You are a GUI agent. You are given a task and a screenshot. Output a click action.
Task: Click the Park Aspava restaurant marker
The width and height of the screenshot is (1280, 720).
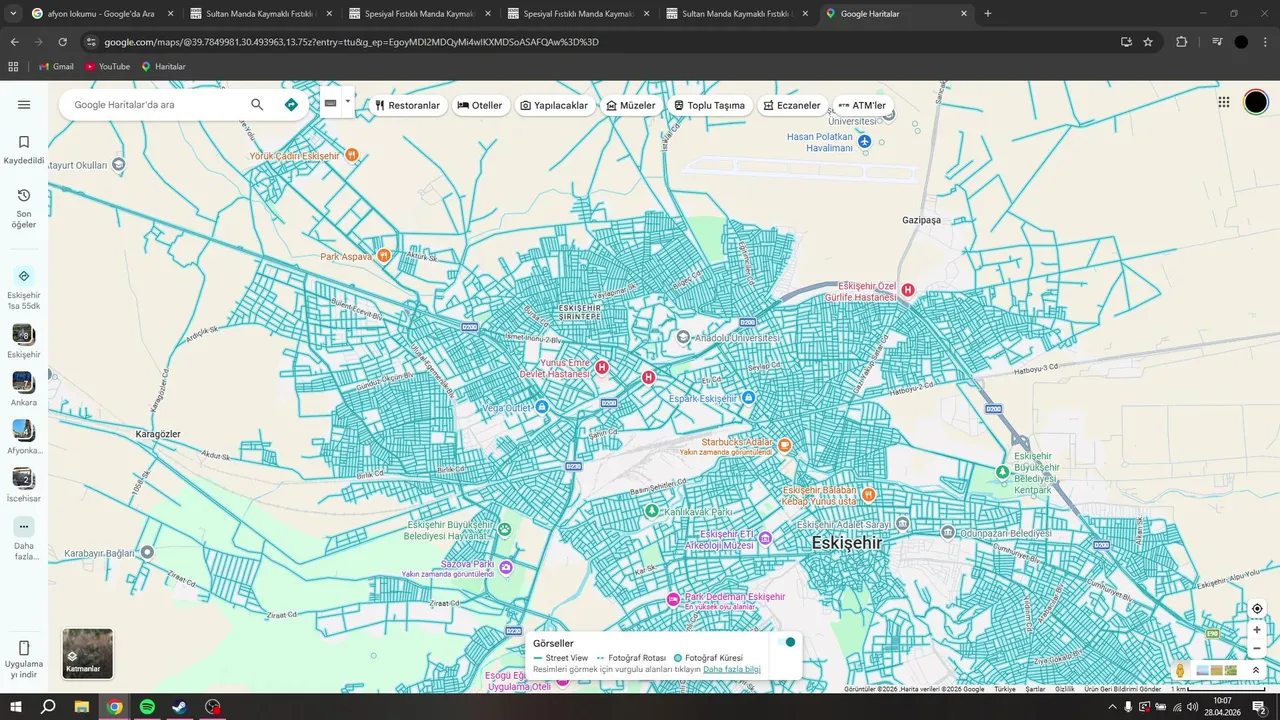coord(383,256)
